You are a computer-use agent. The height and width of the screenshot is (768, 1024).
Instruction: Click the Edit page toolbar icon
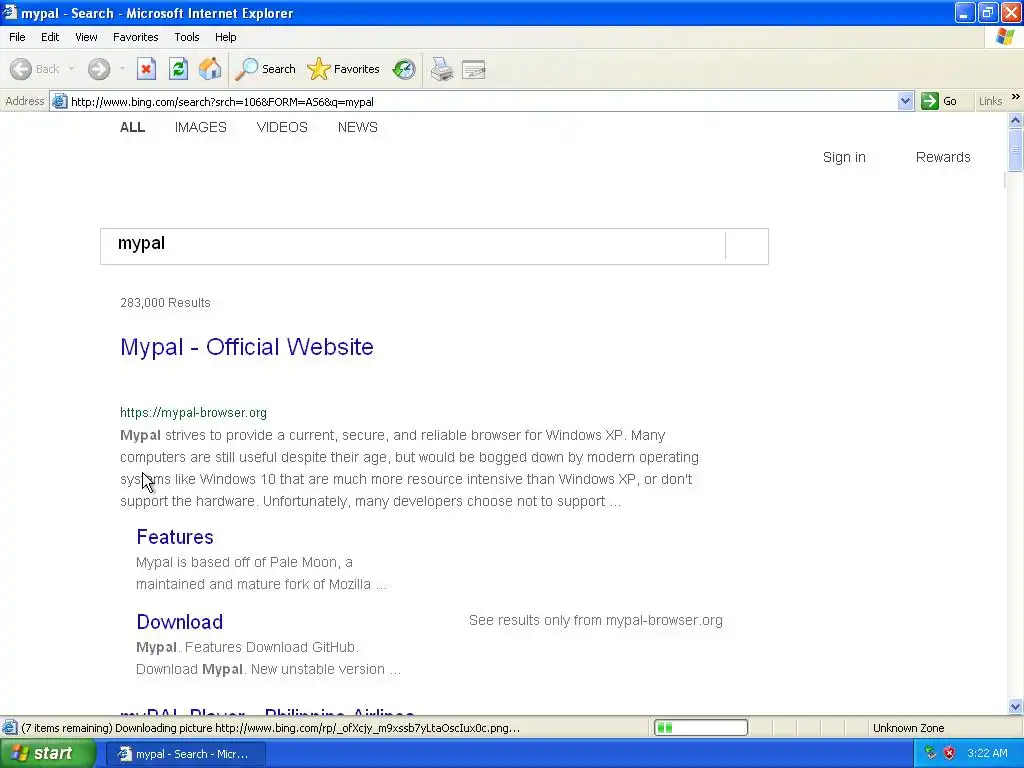click(473, 69)
